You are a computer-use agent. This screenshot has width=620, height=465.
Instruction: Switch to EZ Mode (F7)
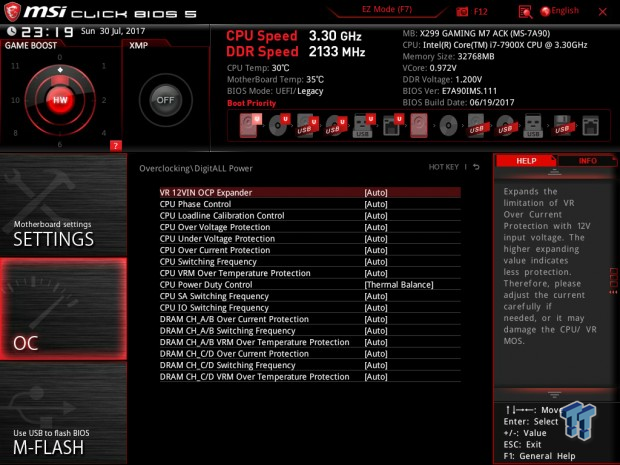[x=387, y=9]
